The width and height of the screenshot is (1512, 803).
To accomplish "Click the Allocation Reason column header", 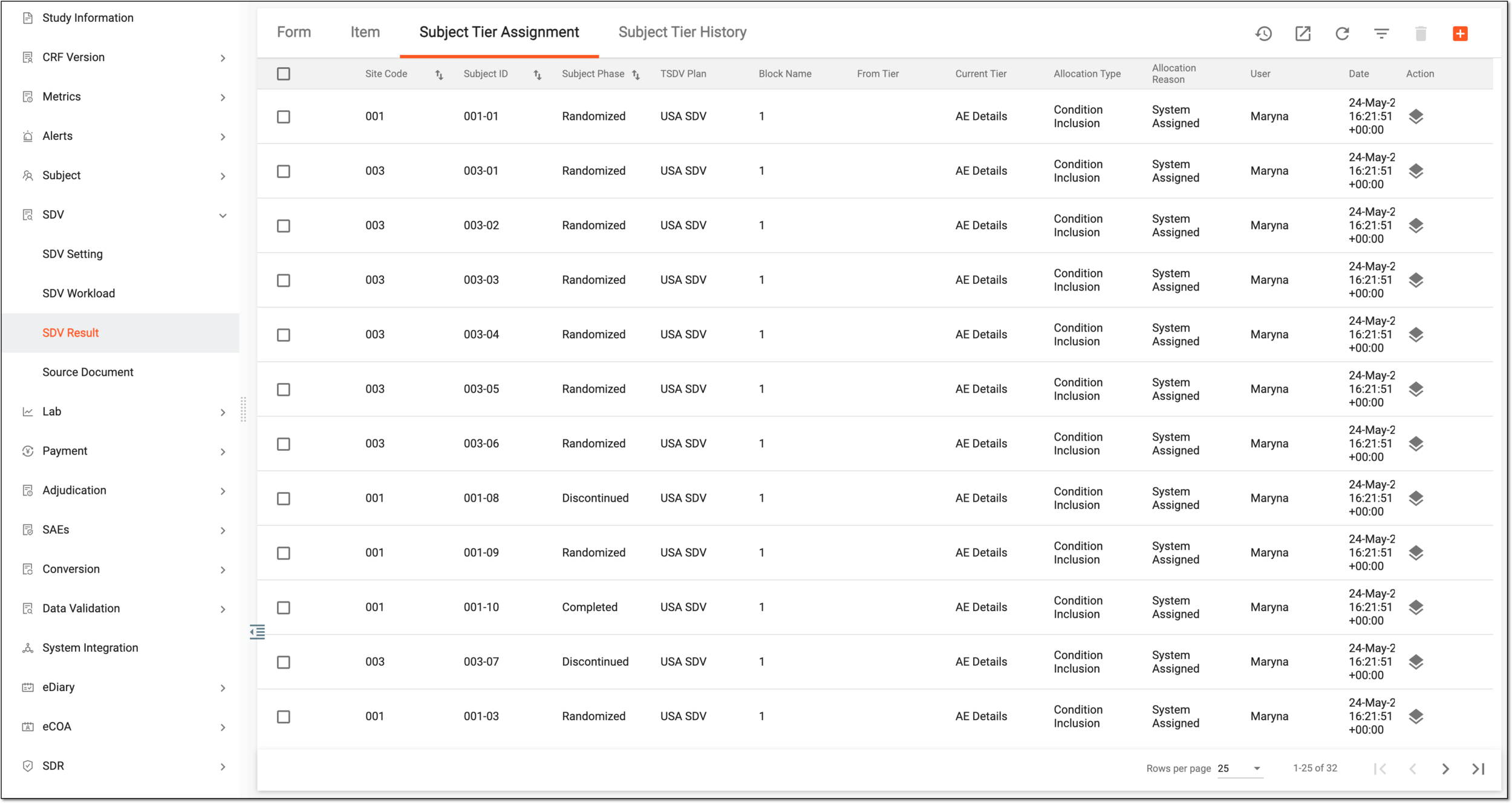I will [1173, 74].
